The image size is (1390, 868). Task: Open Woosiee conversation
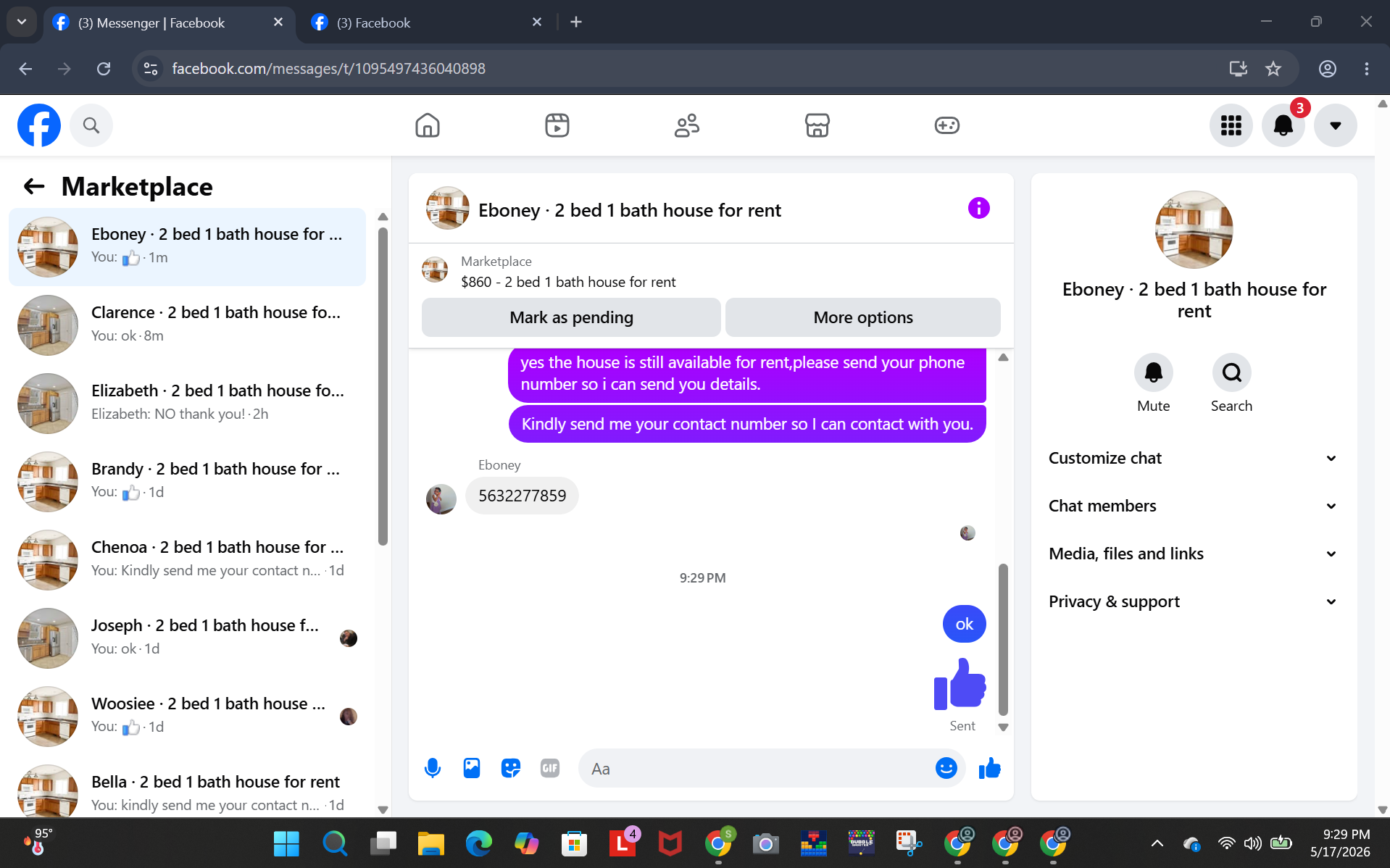[x=187, y=716]
